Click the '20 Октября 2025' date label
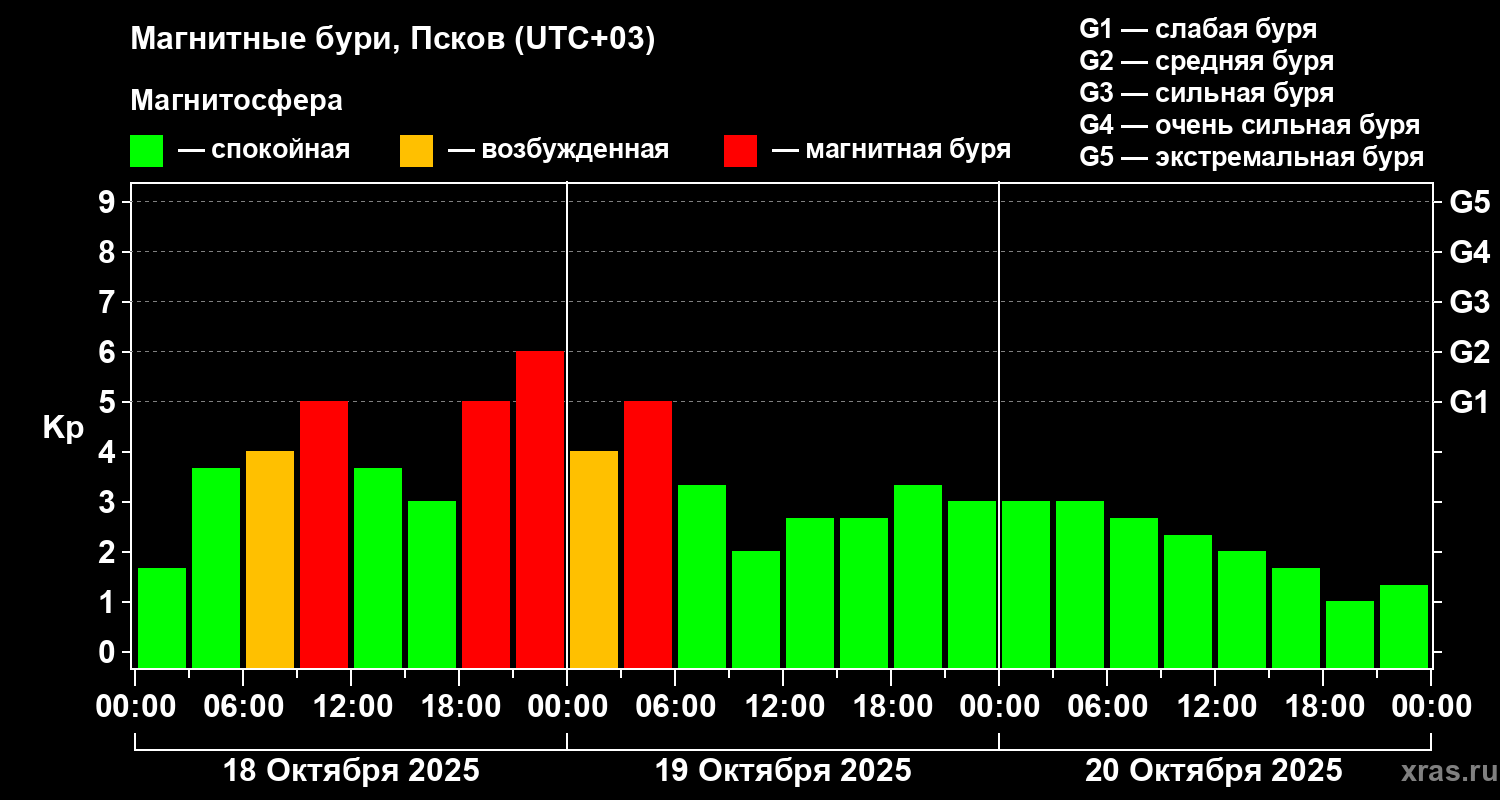Image resolution: width=1500 pixels, height=800 pixels. tap(1215, 771)
